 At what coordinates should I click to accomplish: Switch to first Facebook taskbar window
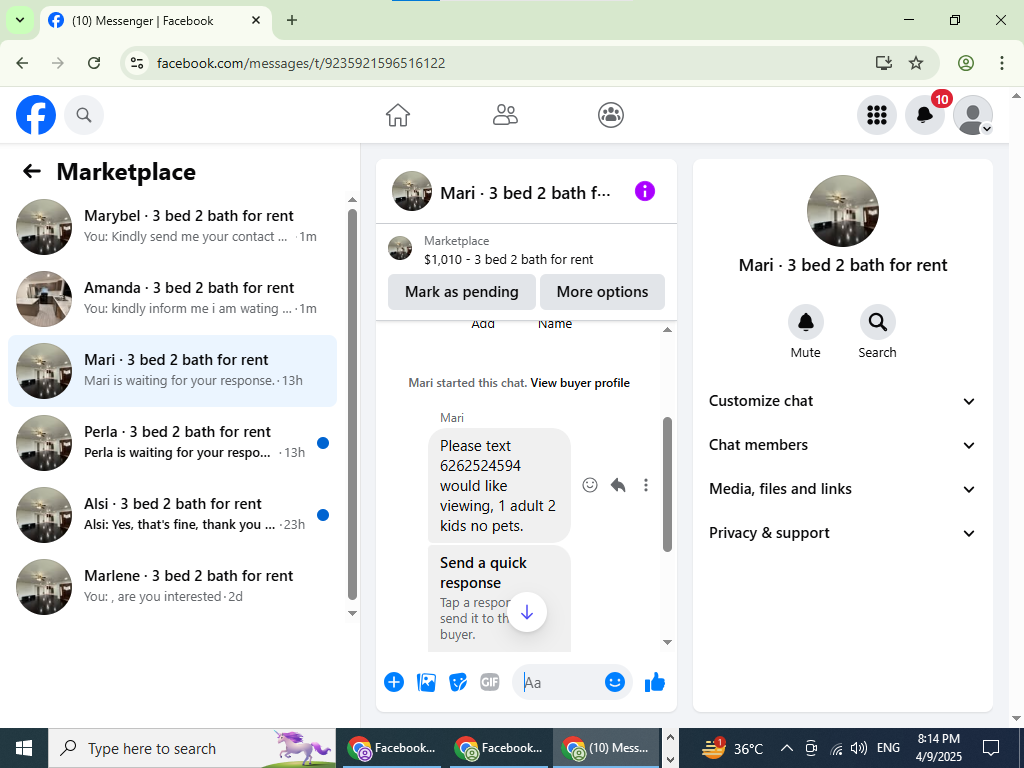point(391,748)
